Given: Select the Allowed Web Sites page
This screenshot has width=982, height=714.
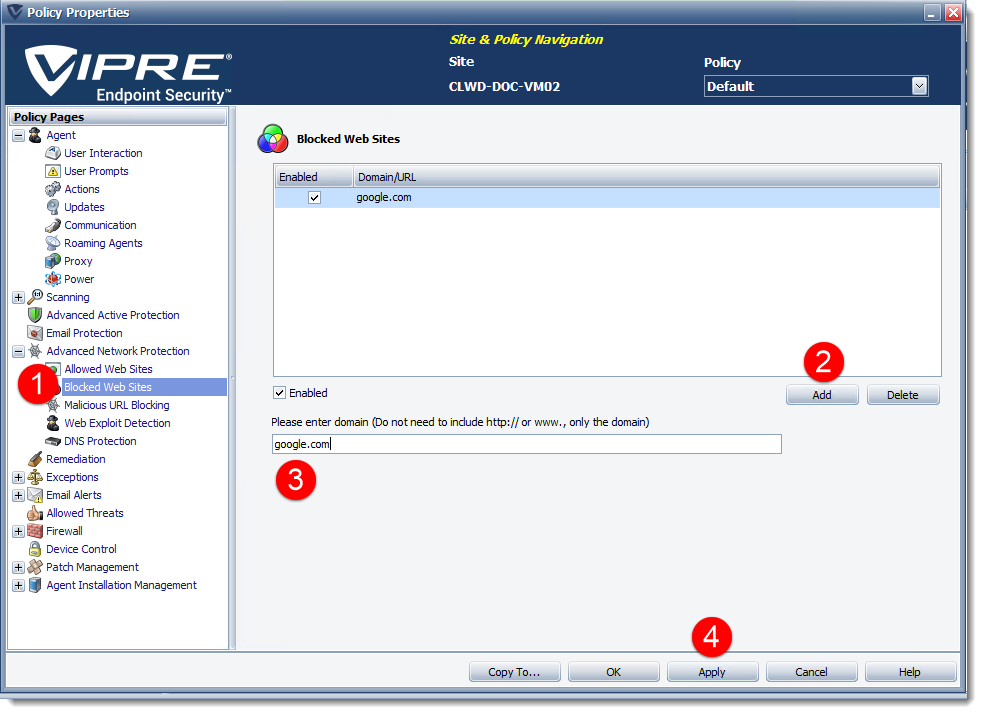Looking at the screenshot, I should pos(108,370).
